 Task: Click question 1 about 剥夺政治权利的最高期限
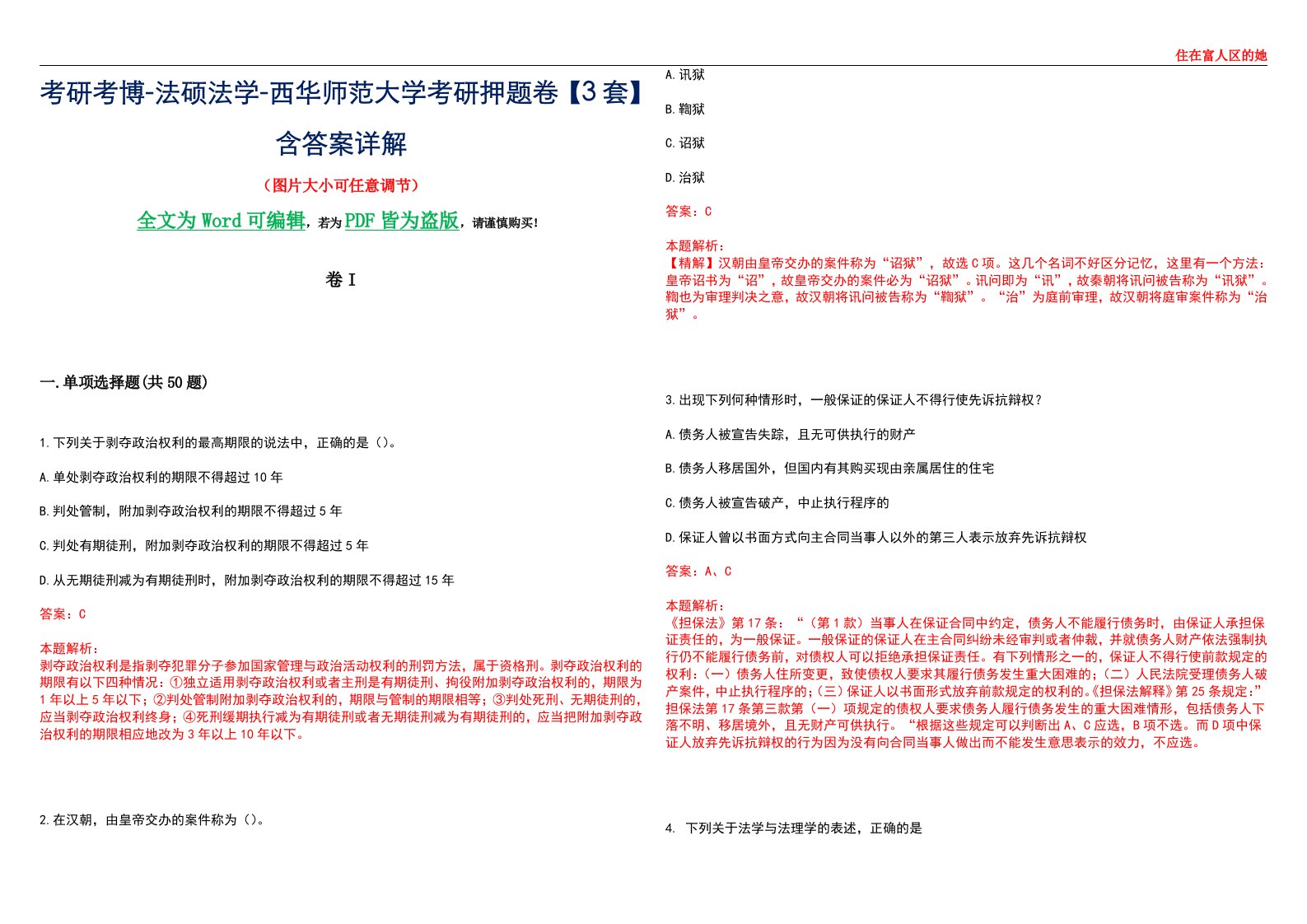pyautogui.click(x=220, y=443)
